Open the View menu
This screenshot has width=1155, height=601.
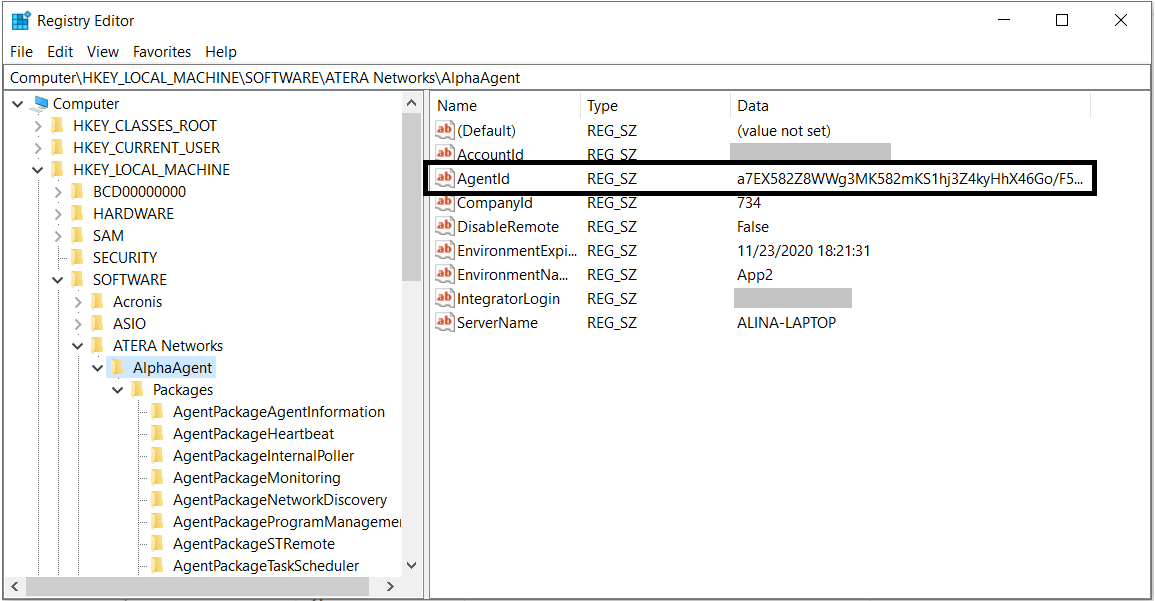pos(102,51)
